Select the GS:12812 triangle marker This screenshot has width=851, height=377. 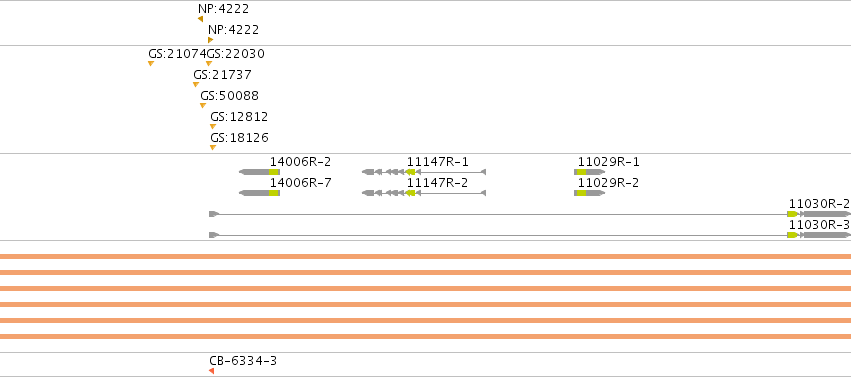tap(213, 126)
